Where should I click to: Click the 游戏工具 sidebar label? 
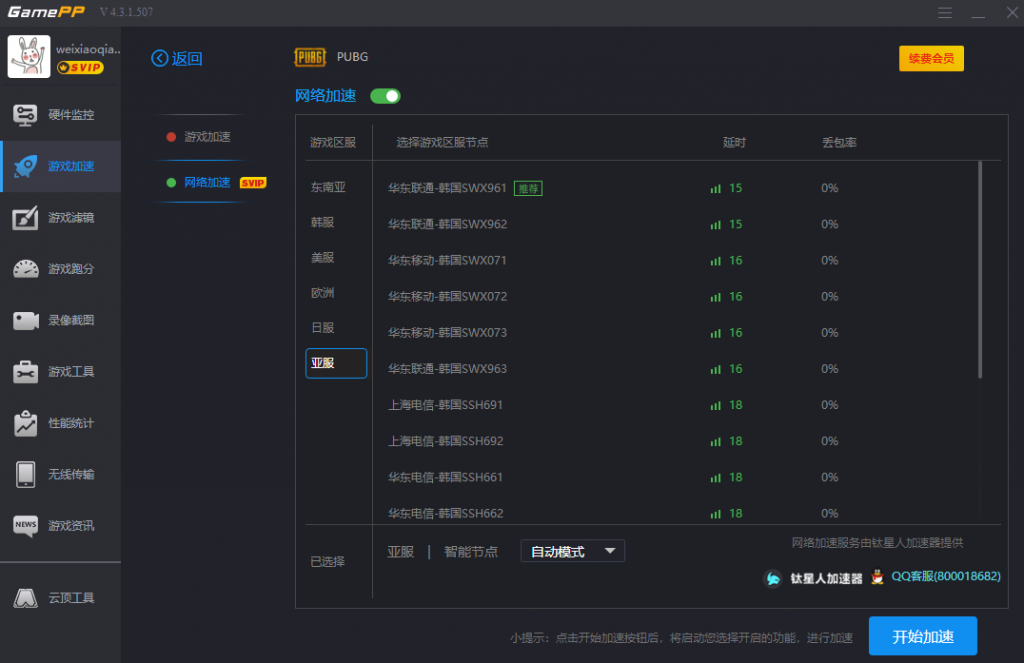(71, 372)
